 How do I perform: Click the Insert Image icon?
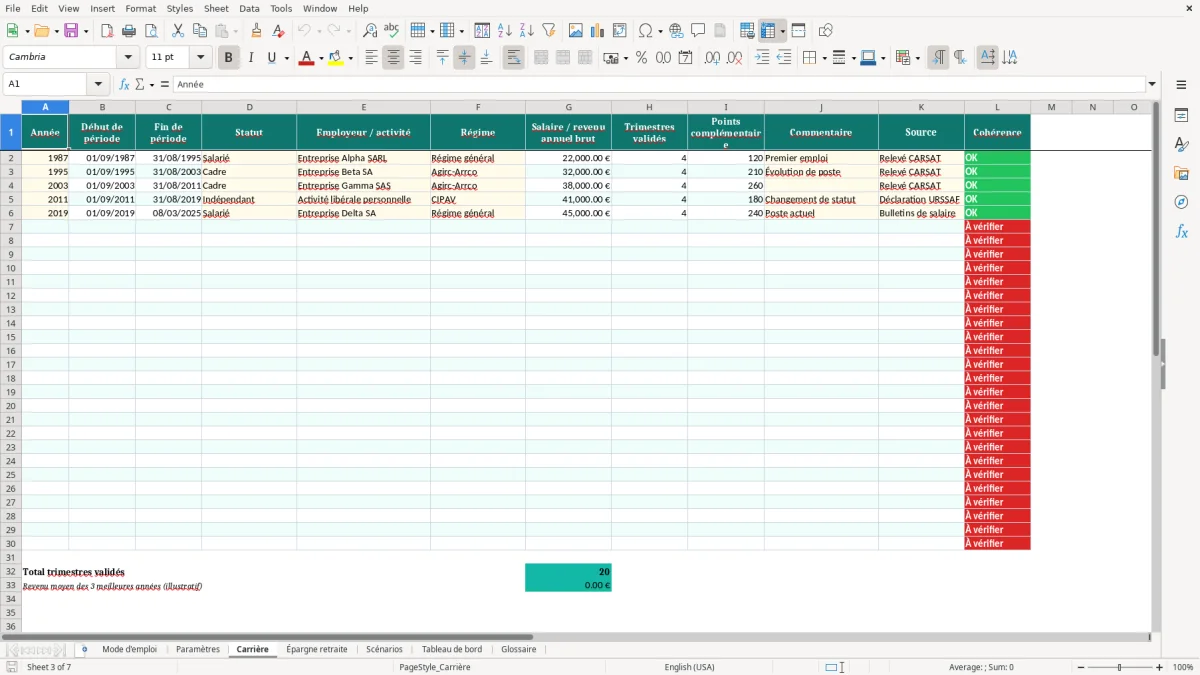tap(576, 30)
